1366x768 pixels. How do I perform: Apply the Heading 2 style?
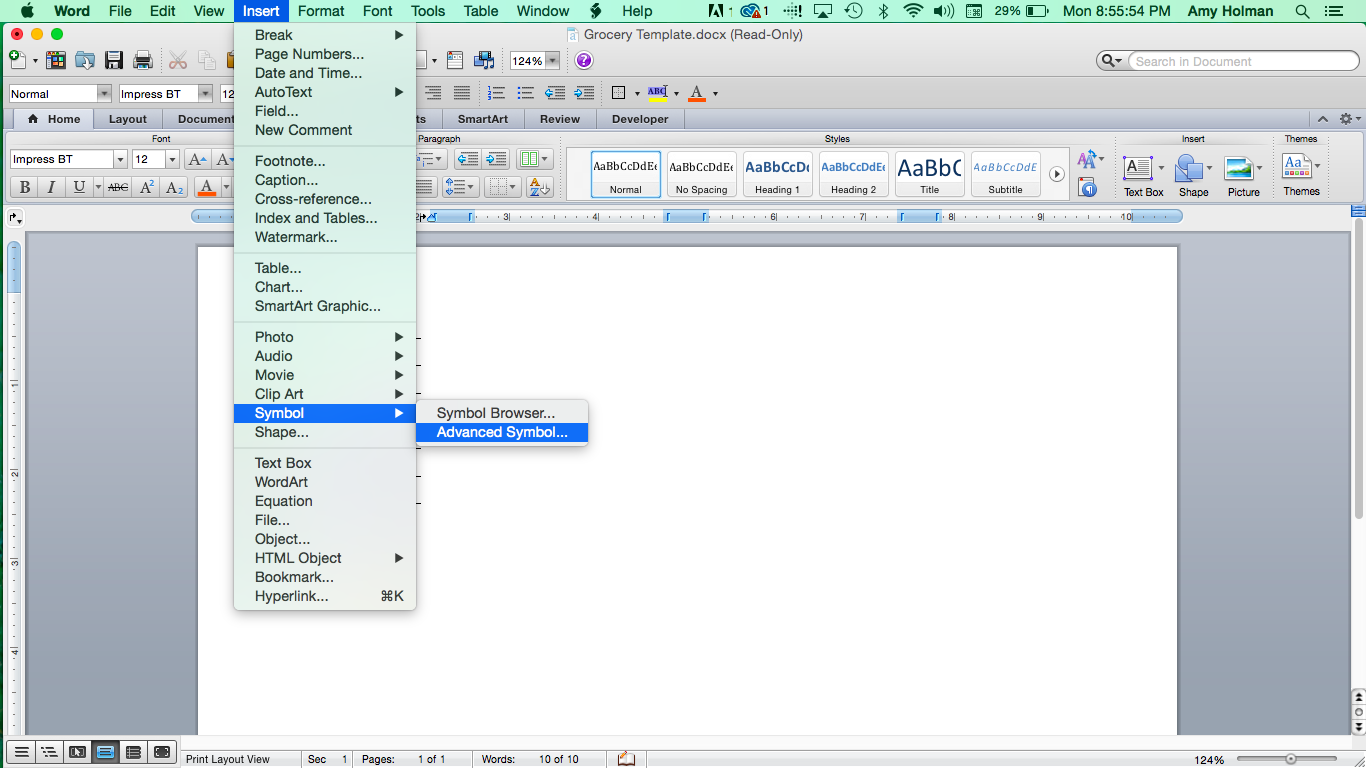(853, 174)
